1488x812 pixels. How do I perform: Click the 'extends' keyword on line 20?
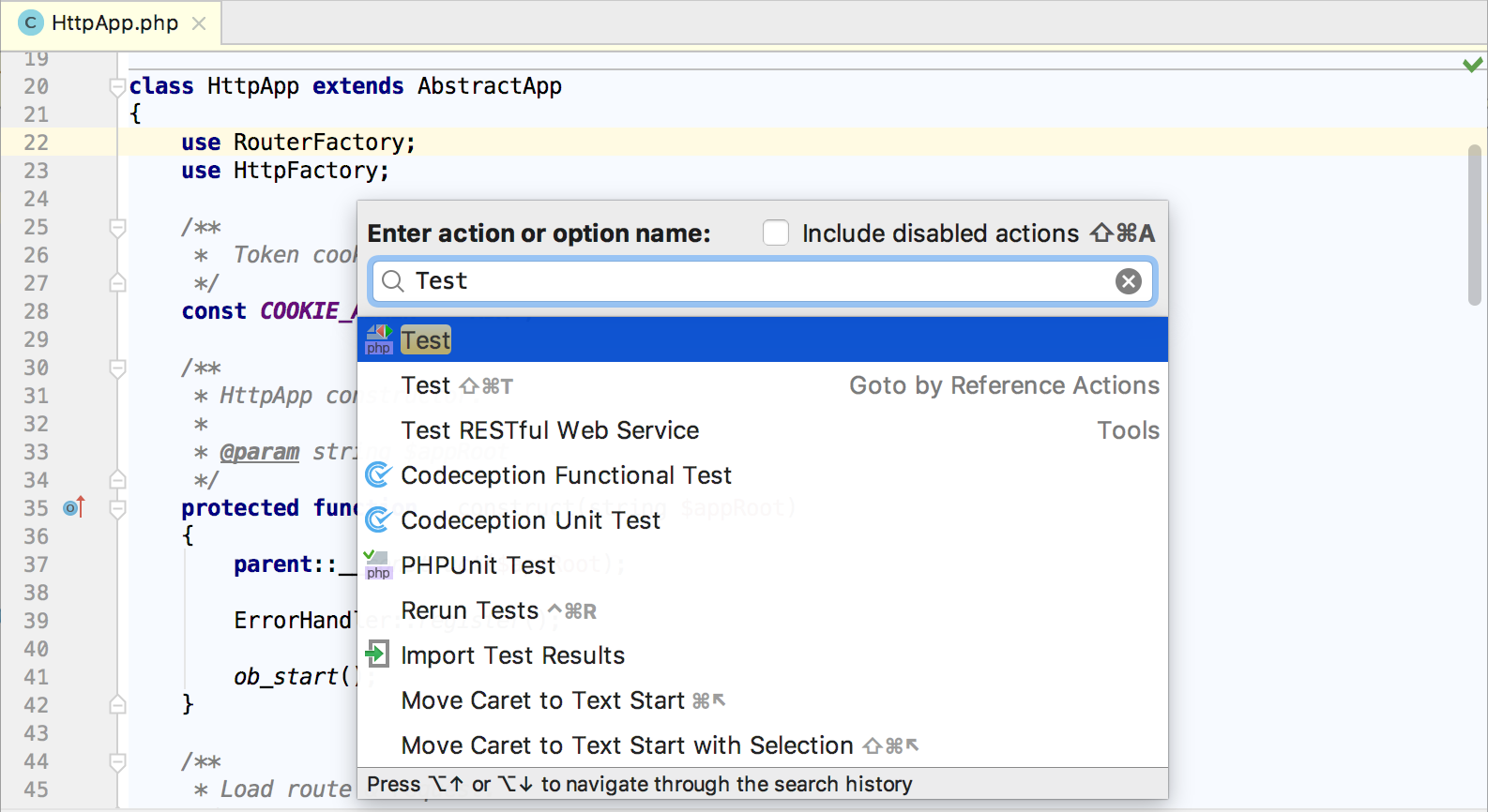[x=358, y=86]
